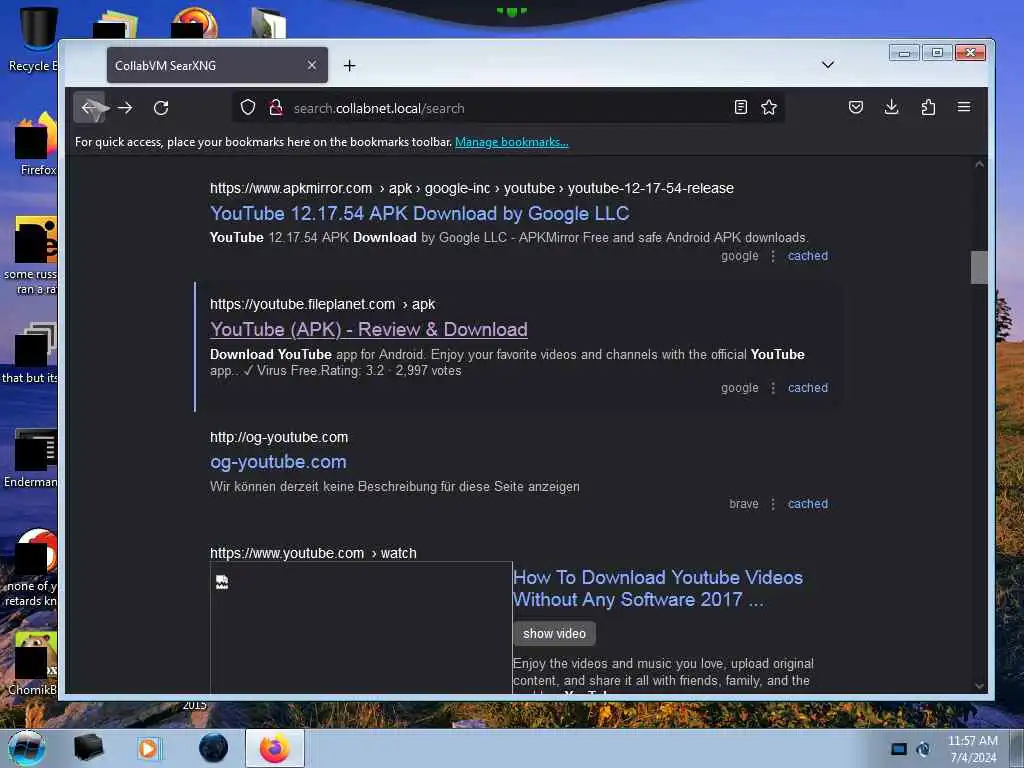Click the youtube.fileplanet.com URL text
The image size is (1024, 768).
322,304
